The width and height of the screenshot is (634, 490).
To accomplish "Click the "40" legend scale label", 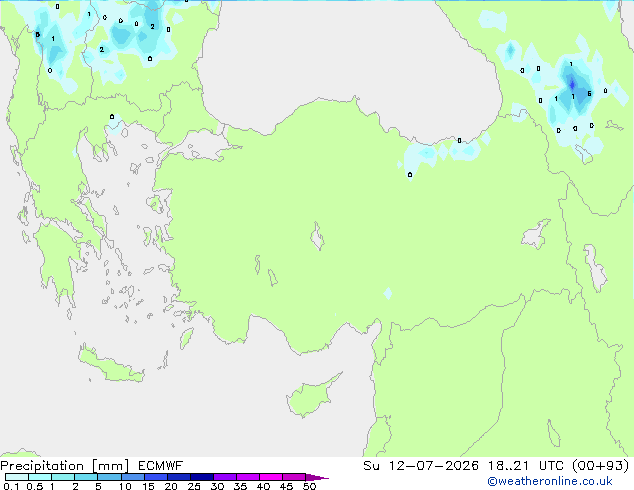I will point(263,486).
